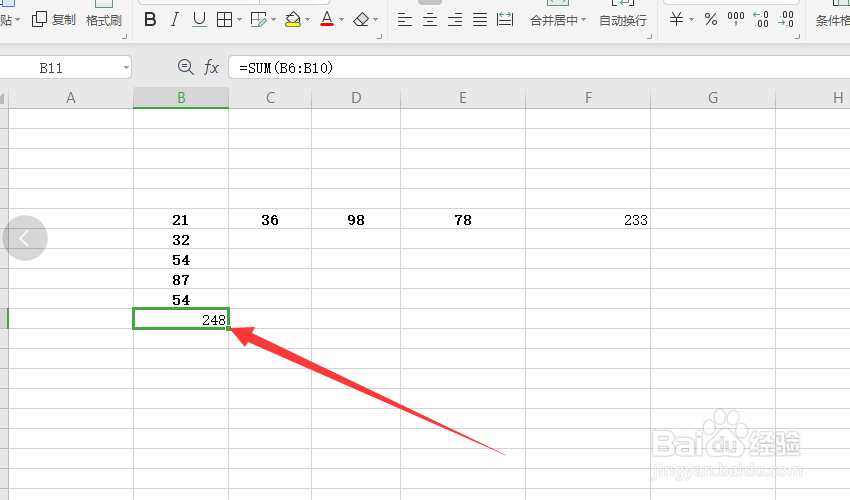Increase decimal places
The width and height of the screenshot is (850, 500).
[x=761, y=20]
